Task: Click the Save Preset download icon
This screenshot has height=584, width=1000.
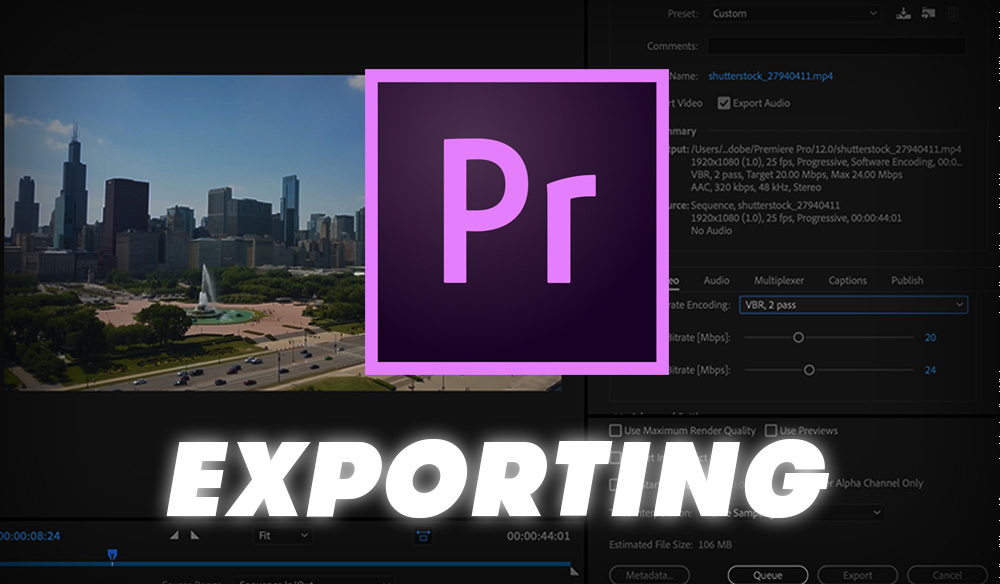Action: click(x=903, y=13)
